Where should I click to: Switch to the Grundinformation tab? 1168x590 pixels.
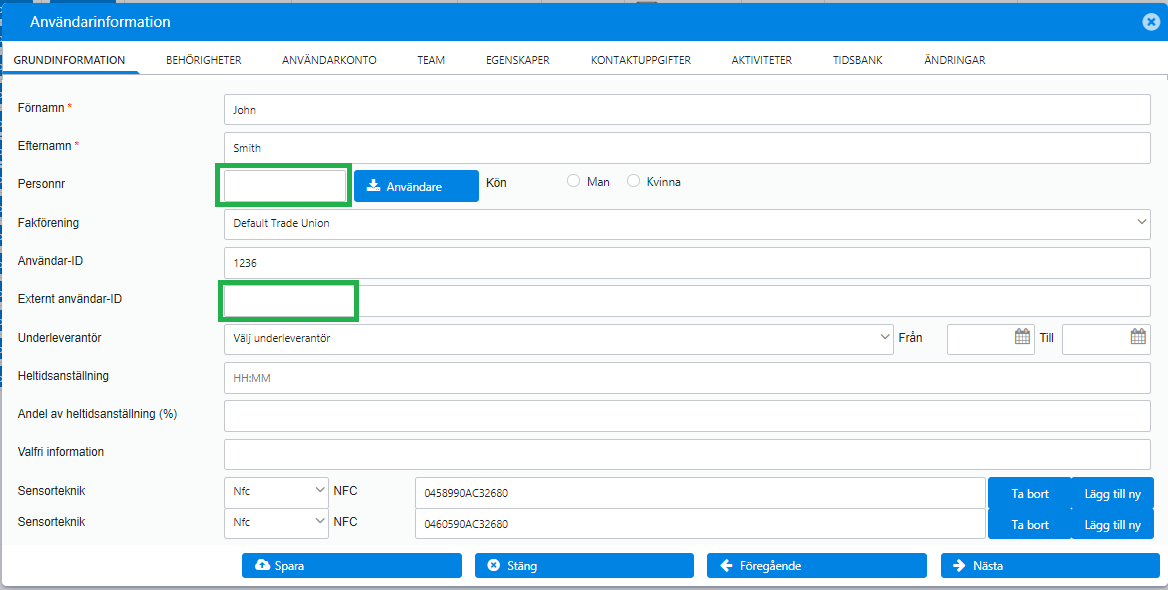pyautogui.click(x=69, y=60)
